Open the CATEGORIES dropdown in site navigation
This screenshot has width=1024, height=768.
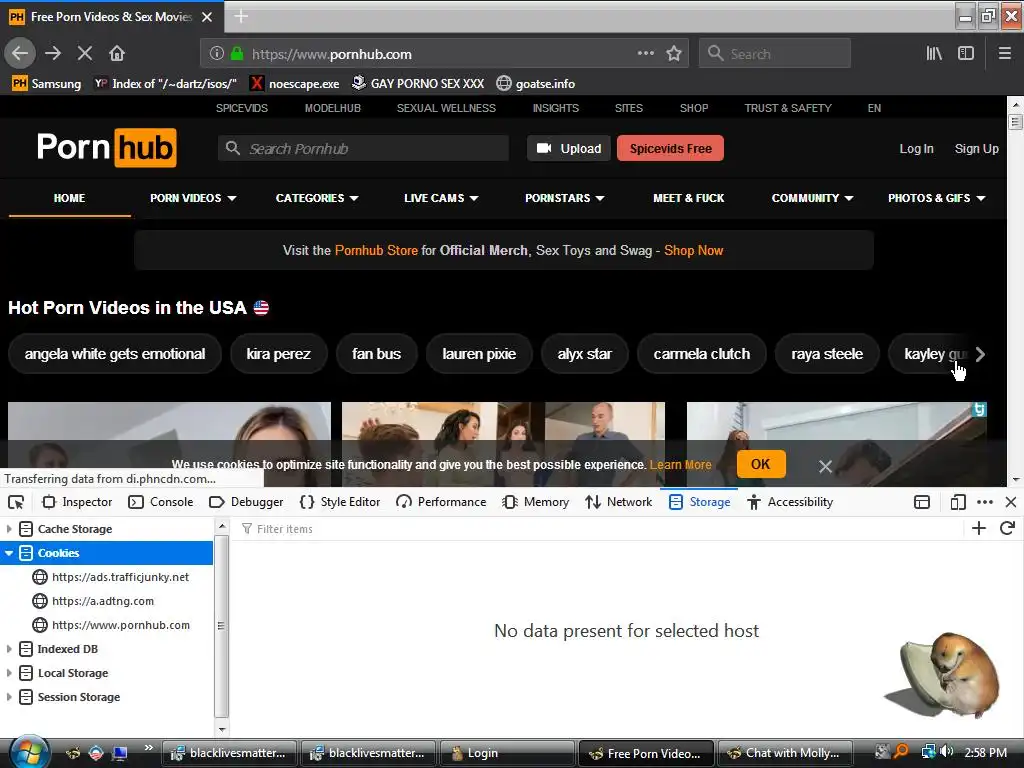pyautogui.click(x=317, y=198)
